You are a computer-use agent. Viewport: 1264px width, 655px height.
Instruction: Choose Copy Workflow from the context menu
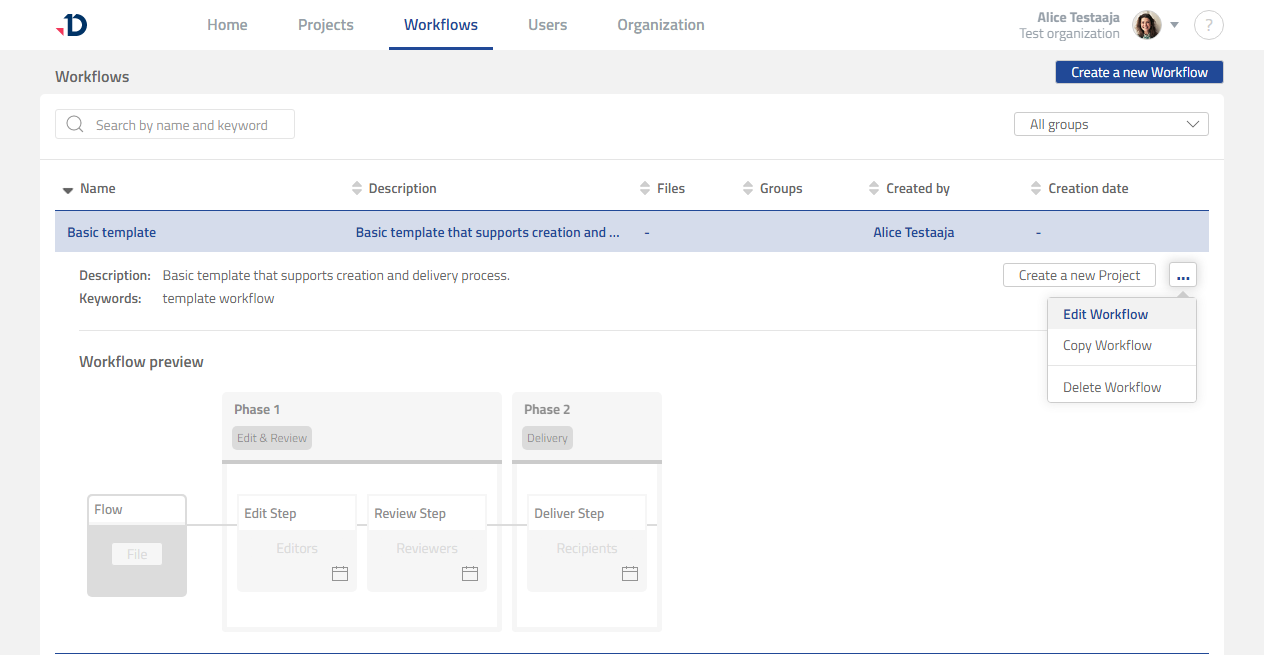coord(1106,345)
